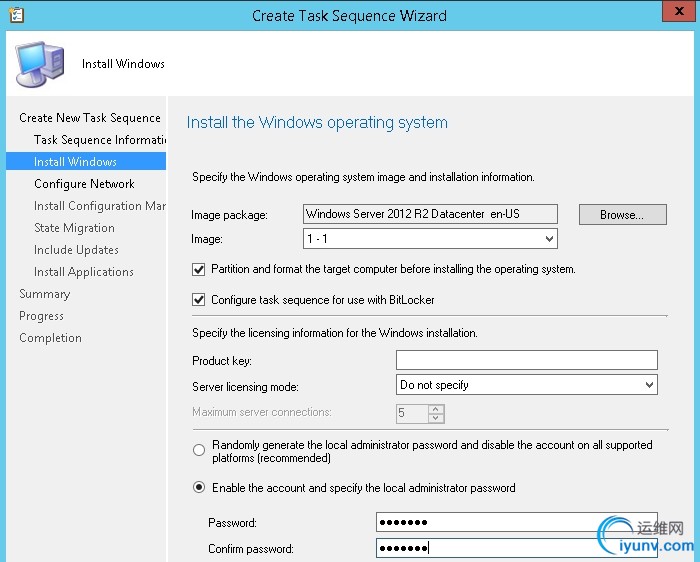Click the heading Install the Windows operating system
The width and height of the screenshot is (700, 562).
click(x=317, y=122)
